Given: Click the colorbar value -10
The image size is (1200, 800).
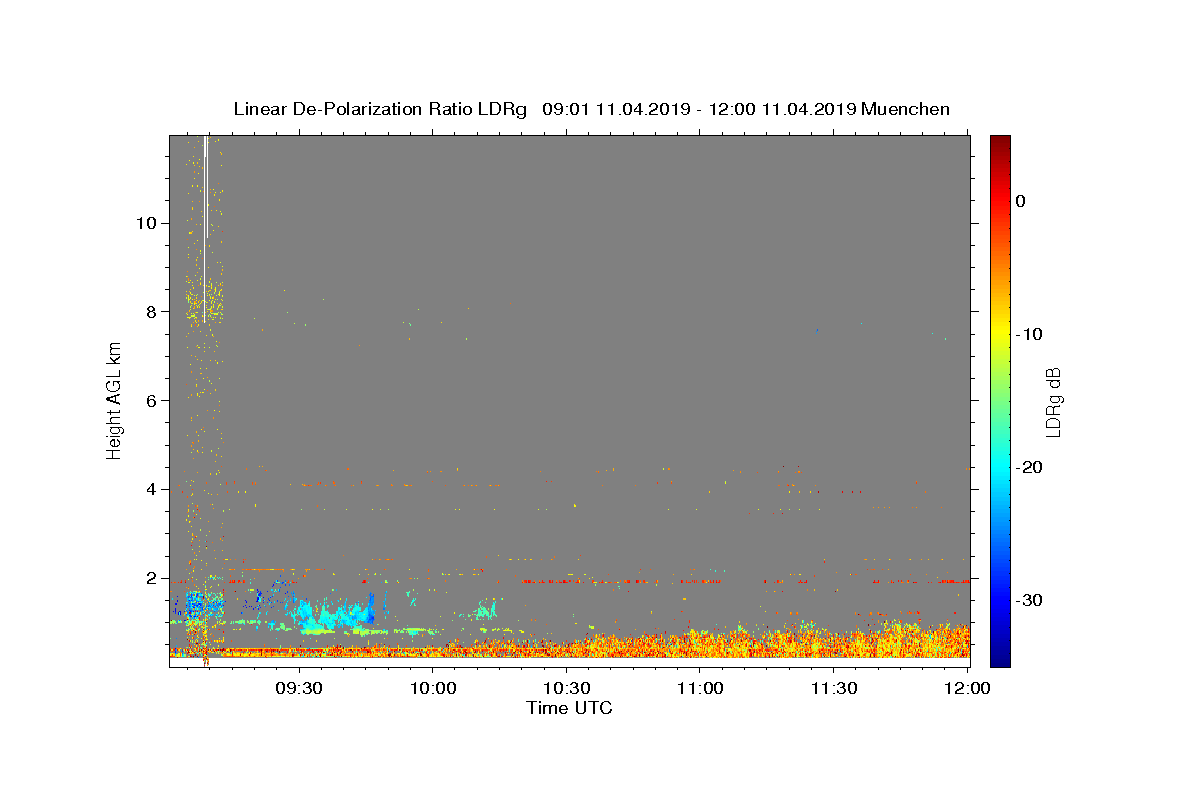Looking at the screenshot, I should (x=1030, y=334).
